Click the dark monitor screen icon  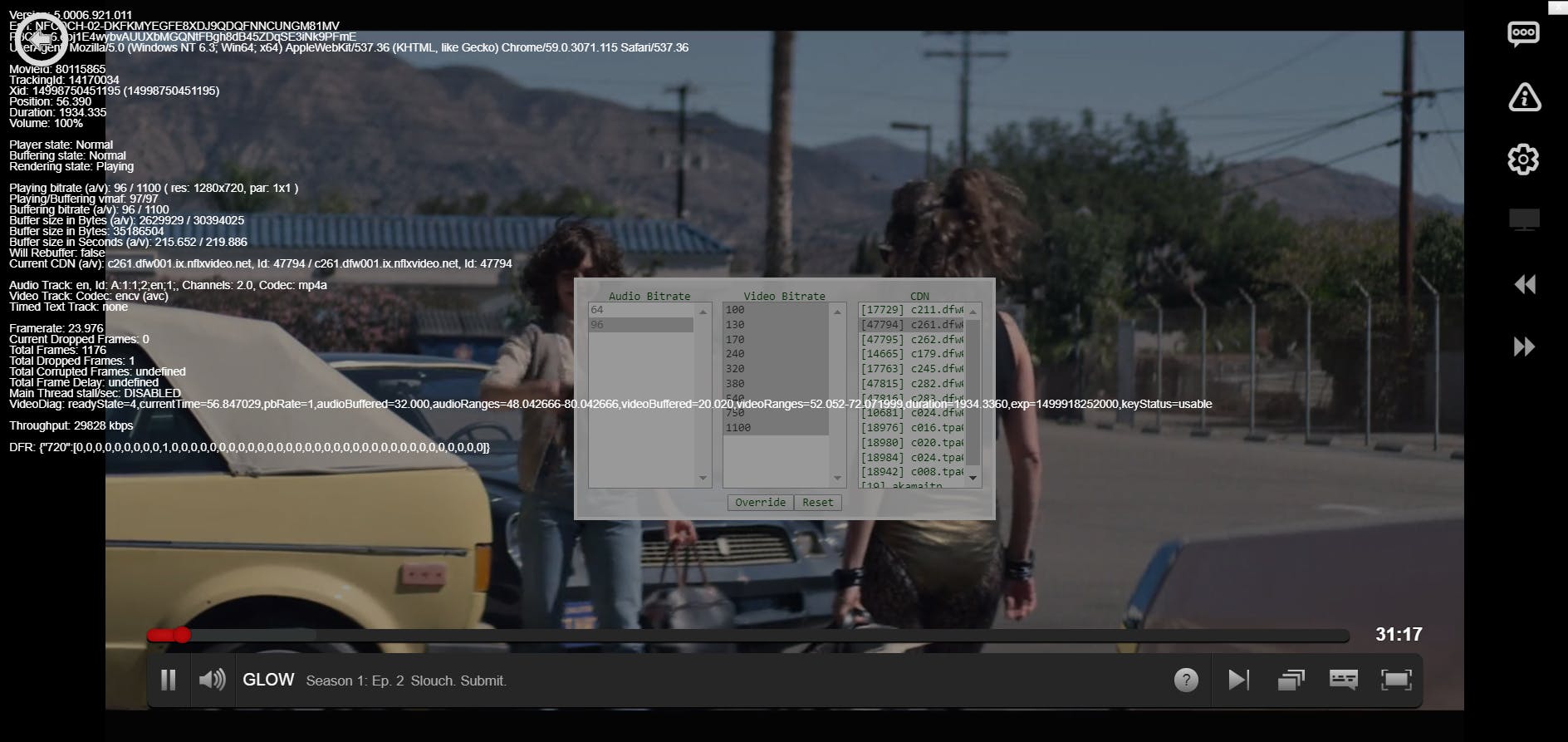(x=1524, y=220)
